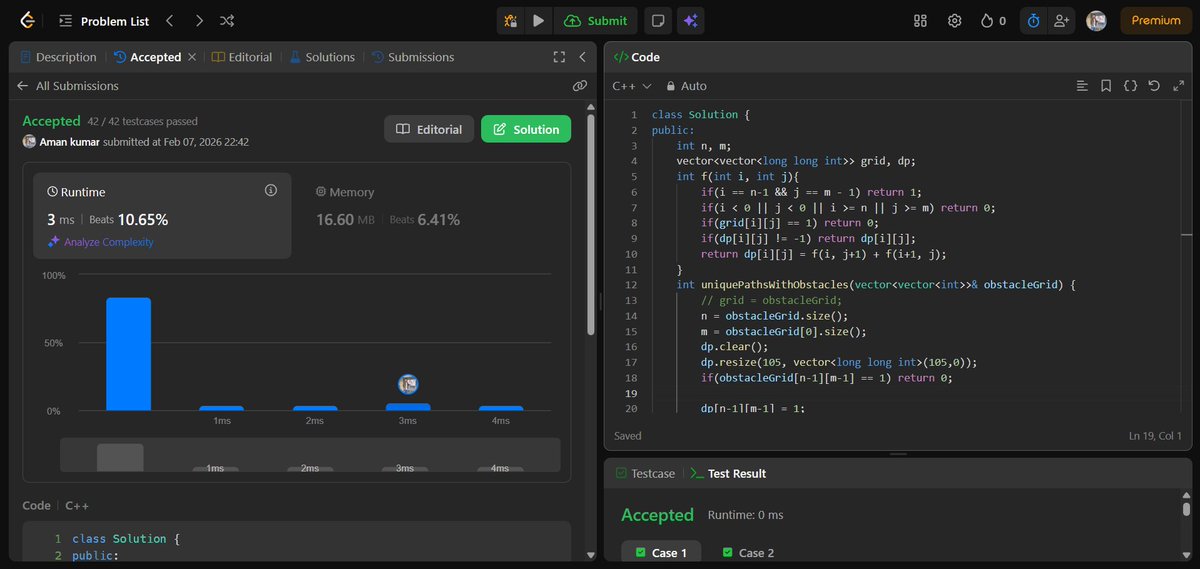
Task: Click the 4ms chart axis label
Action: point(500,421)
